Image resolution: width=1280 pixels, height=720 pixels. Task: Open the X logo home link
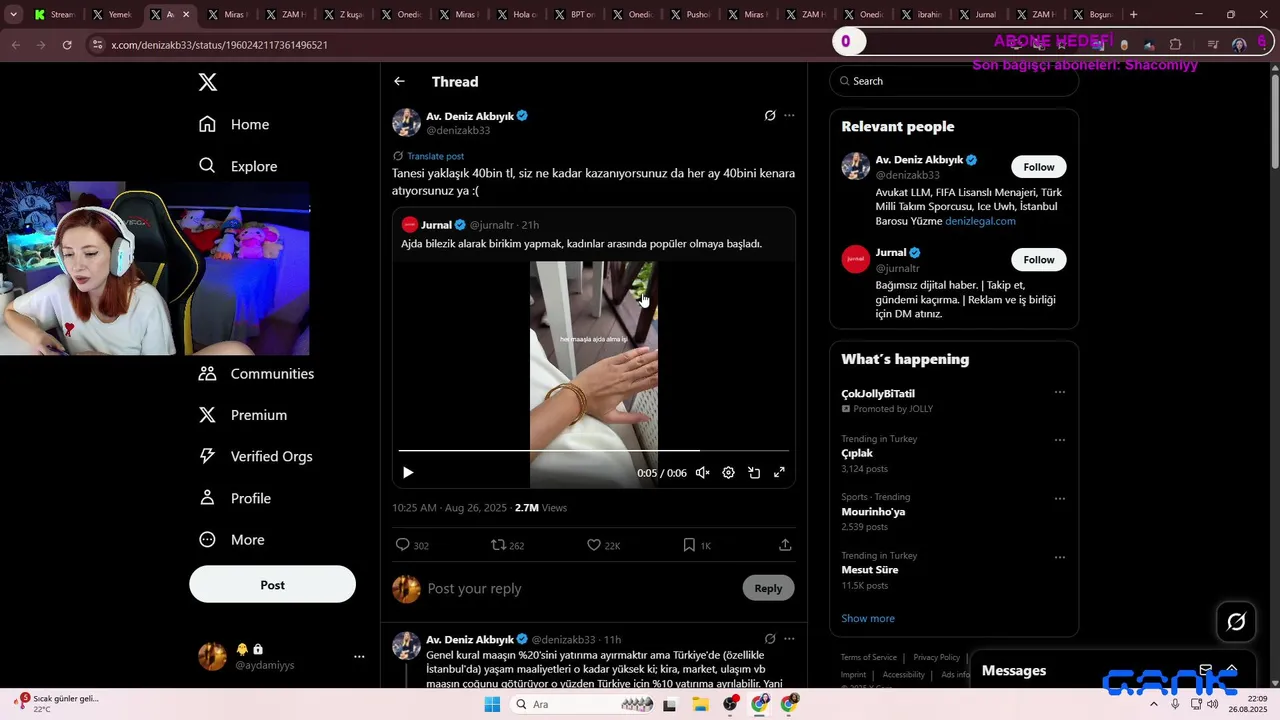[x=208, y=82]
